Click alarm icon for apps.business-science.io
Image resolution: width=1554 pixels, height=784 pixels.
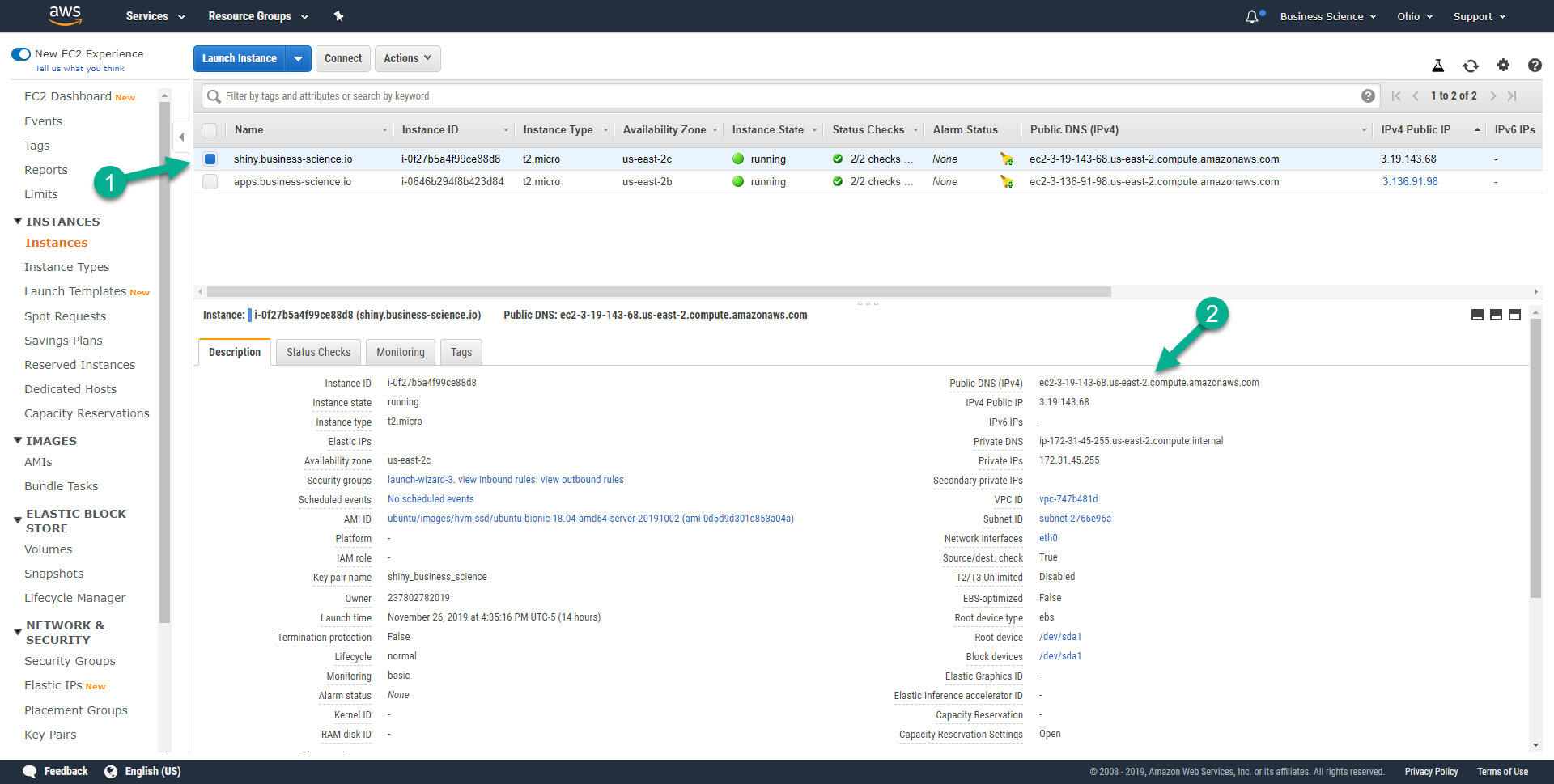click(x=1007, y=182)
